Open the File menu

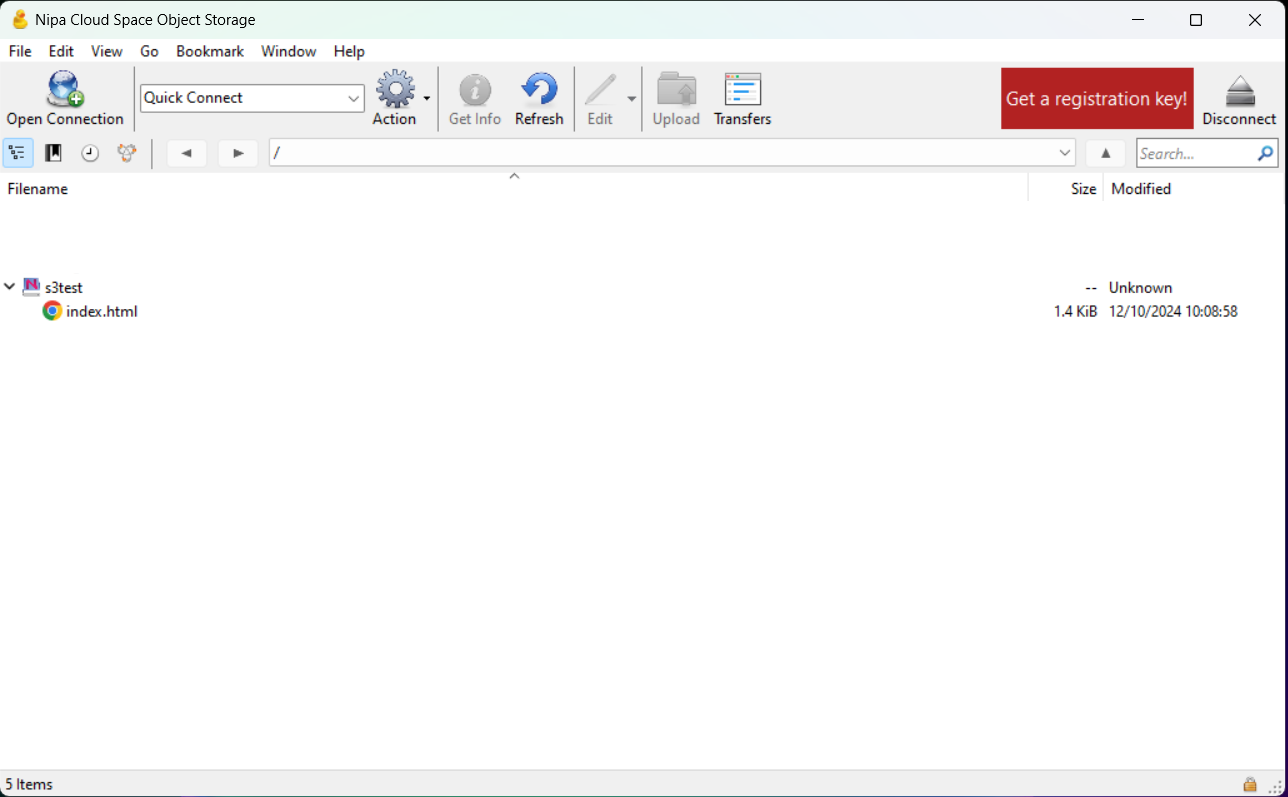[x=20, y=51]
